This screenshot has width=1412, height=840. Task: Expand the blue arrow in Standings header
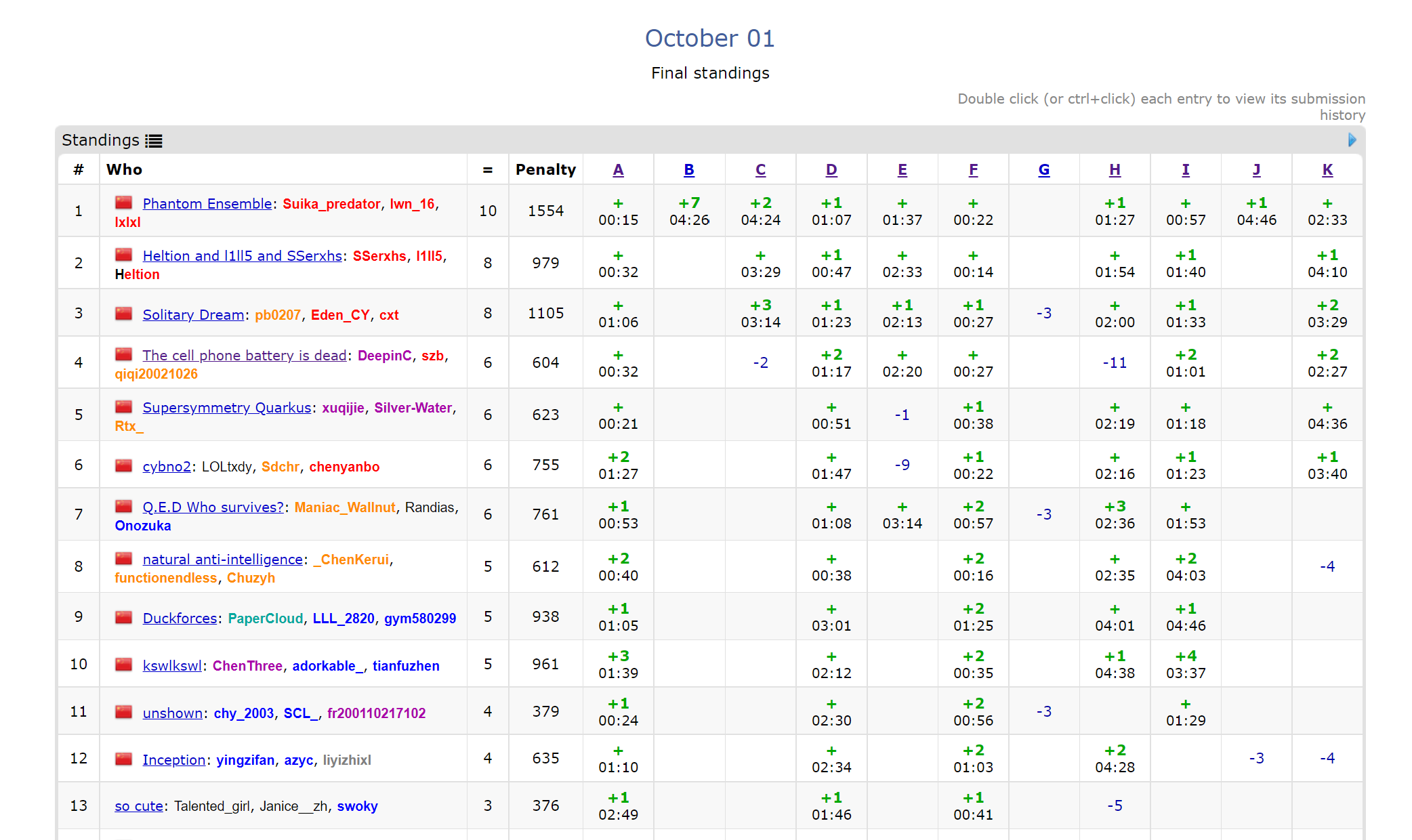1352,140
